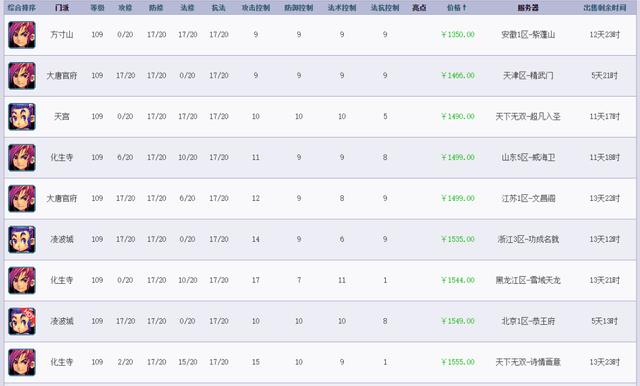Select the 高点 column header
This screenshot has width=640, height=386.
(x=419, y=8)
